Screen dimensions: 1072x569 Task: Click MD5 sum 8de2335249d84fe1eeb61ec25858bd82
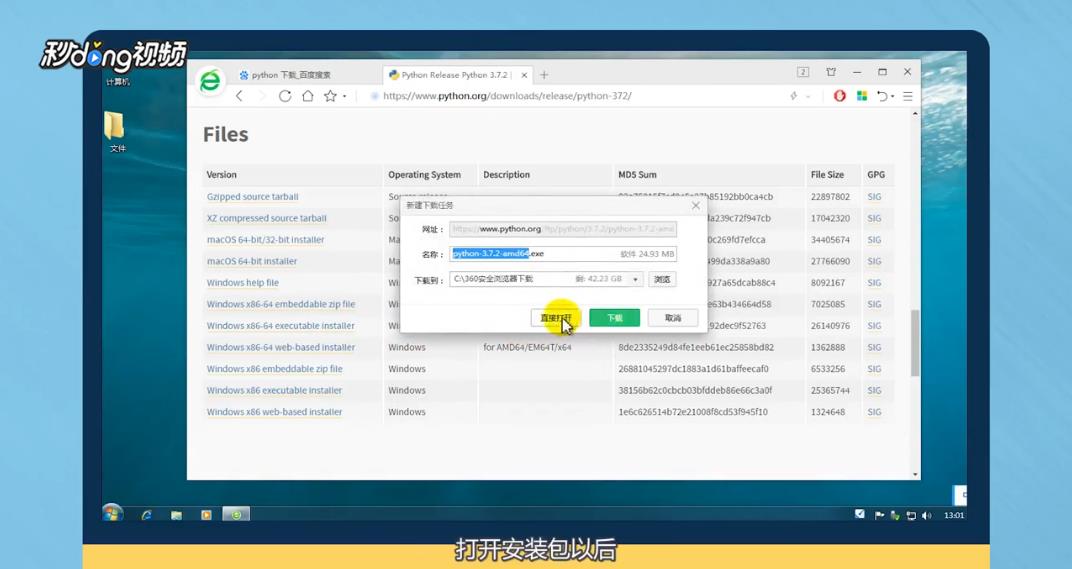coord(696,347)
